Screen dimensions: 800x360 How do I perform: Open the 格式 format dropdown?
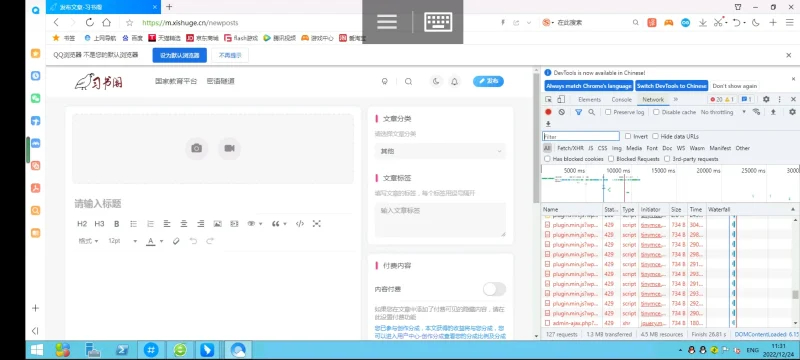(88, 241)
